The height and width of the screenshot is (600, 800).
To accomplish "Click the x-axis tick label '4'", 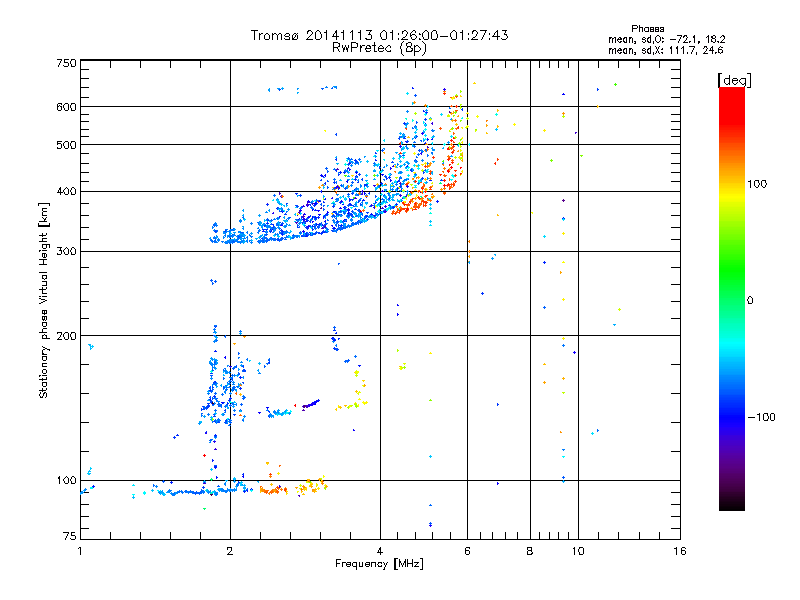I will [380, 551].
